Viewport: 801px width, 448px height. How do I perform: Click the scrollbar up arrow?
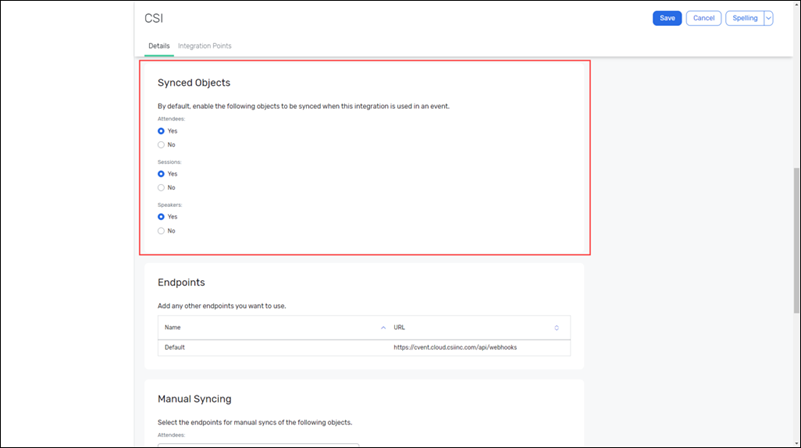[x=795, y=5]
